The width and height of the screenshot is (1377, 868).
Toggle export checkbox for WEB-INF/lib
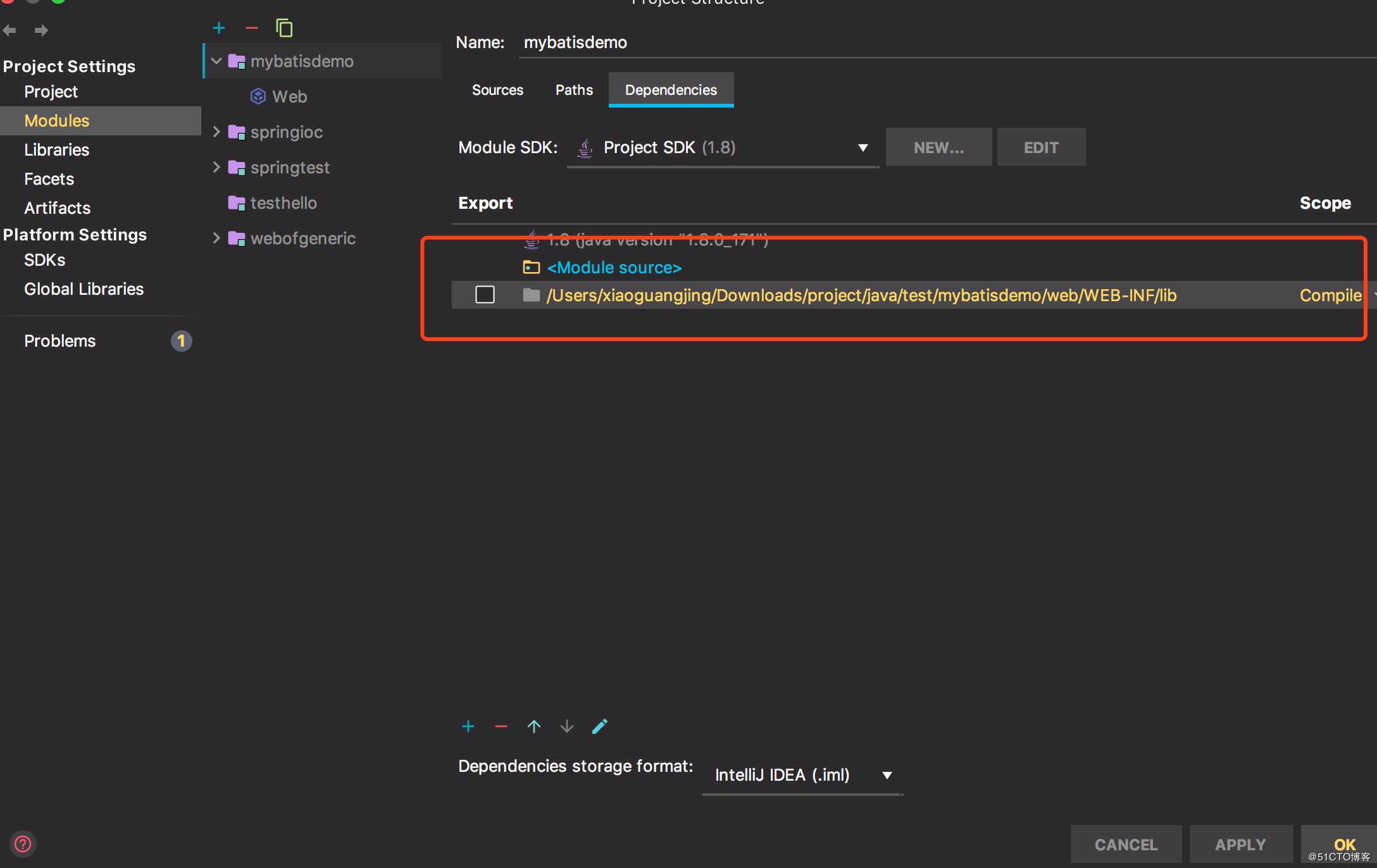coord(485,295)
